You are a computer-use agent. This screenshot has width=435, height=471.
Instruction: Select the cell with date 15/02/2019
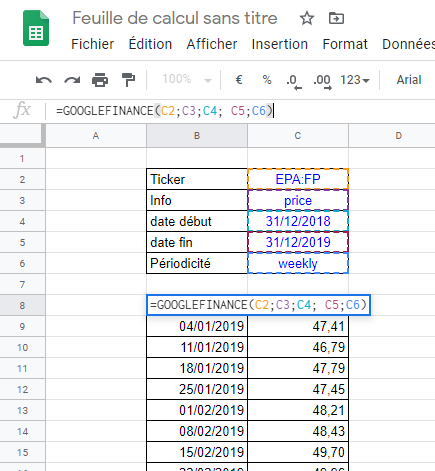[x=197, y=452]
